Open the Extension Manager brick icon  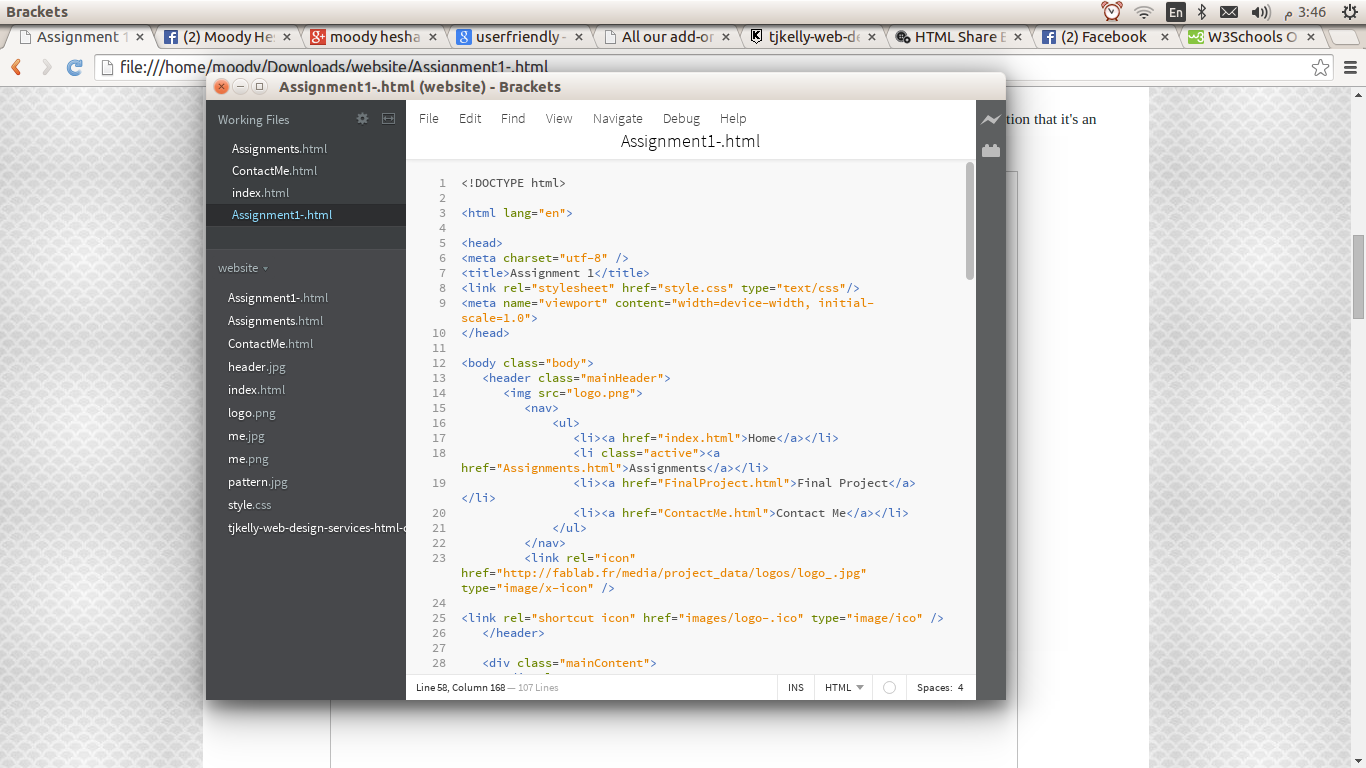[990, 151]
